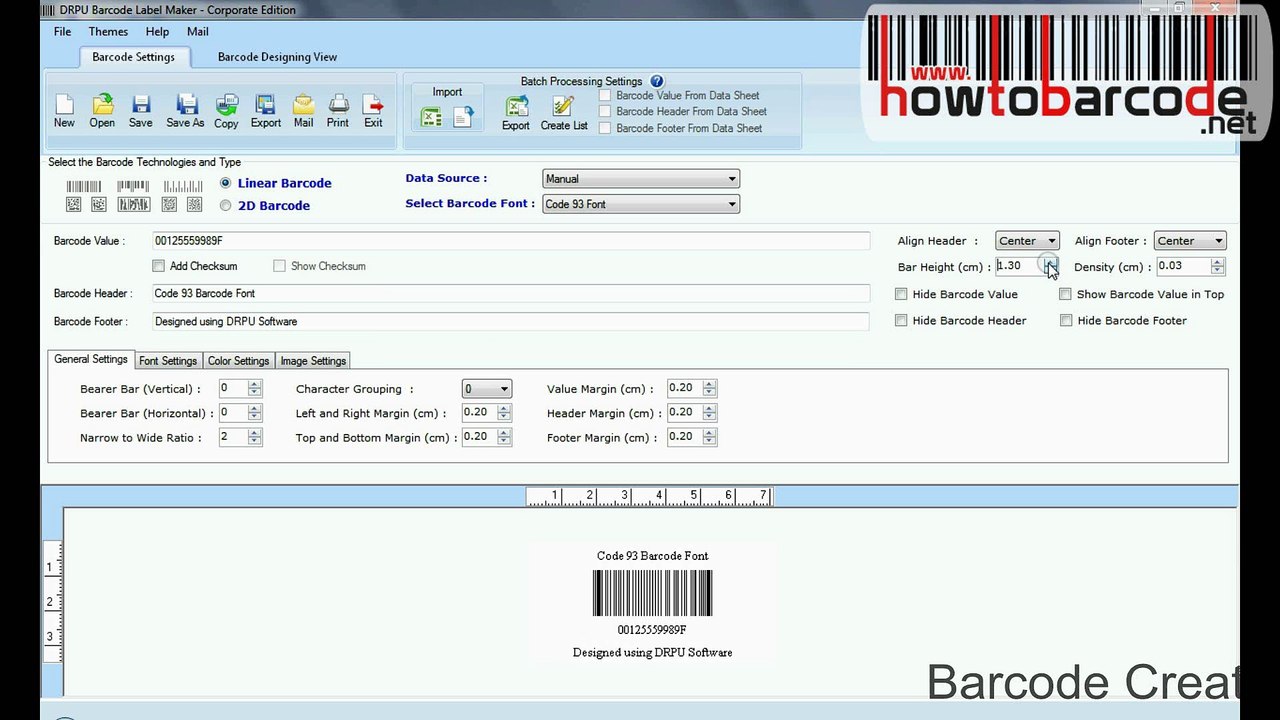1280x720 pixels.
Task: Click the Top and Bottom Margin box
Action: [479, 437]
